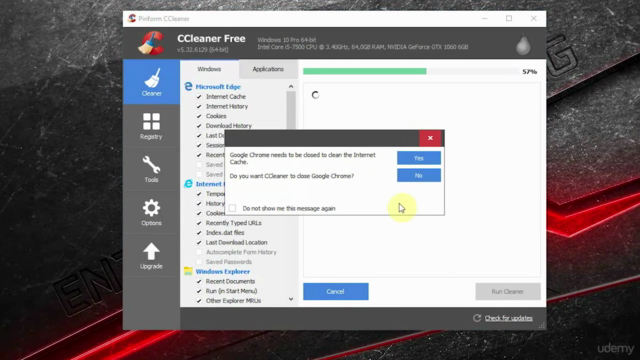Enable Autocomplete Form History checkbox

199,252
